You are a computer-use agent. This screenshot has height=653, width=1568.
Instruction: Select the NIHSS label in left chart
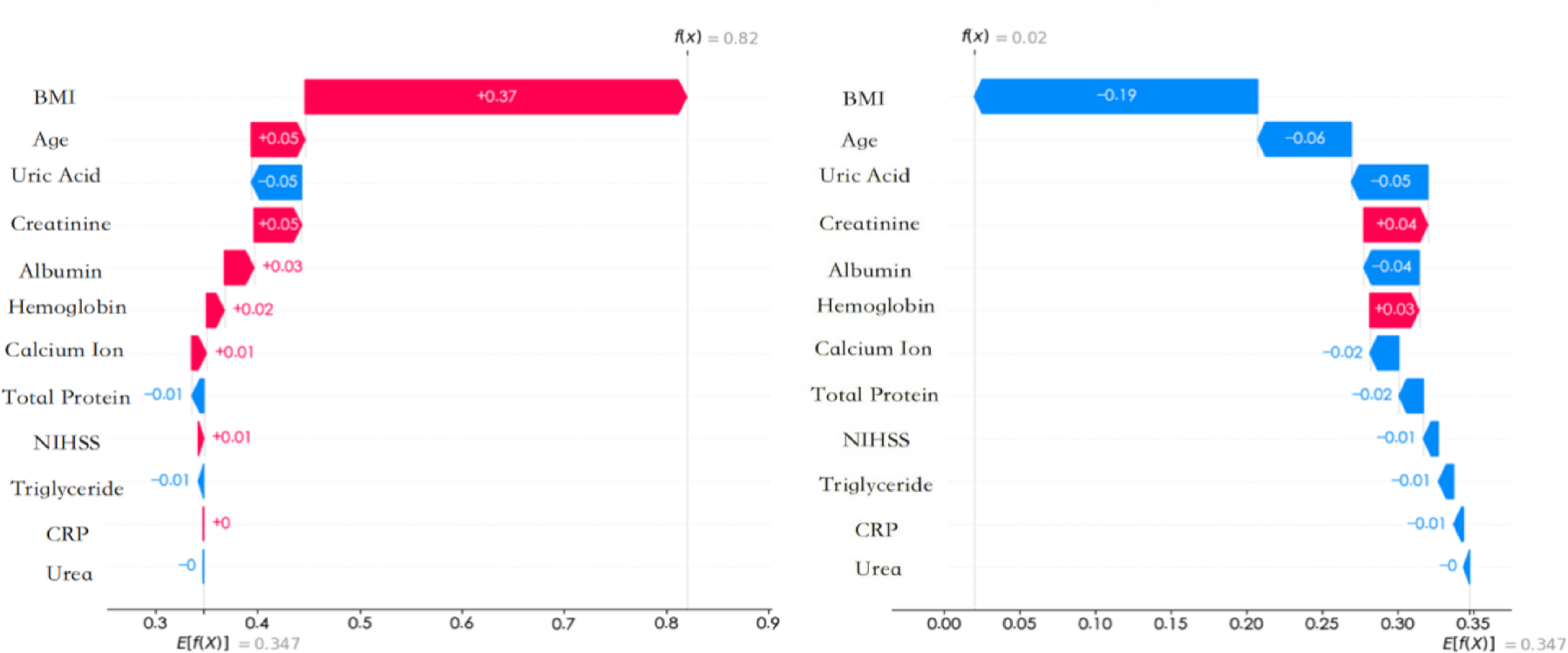tap(66, 442)
